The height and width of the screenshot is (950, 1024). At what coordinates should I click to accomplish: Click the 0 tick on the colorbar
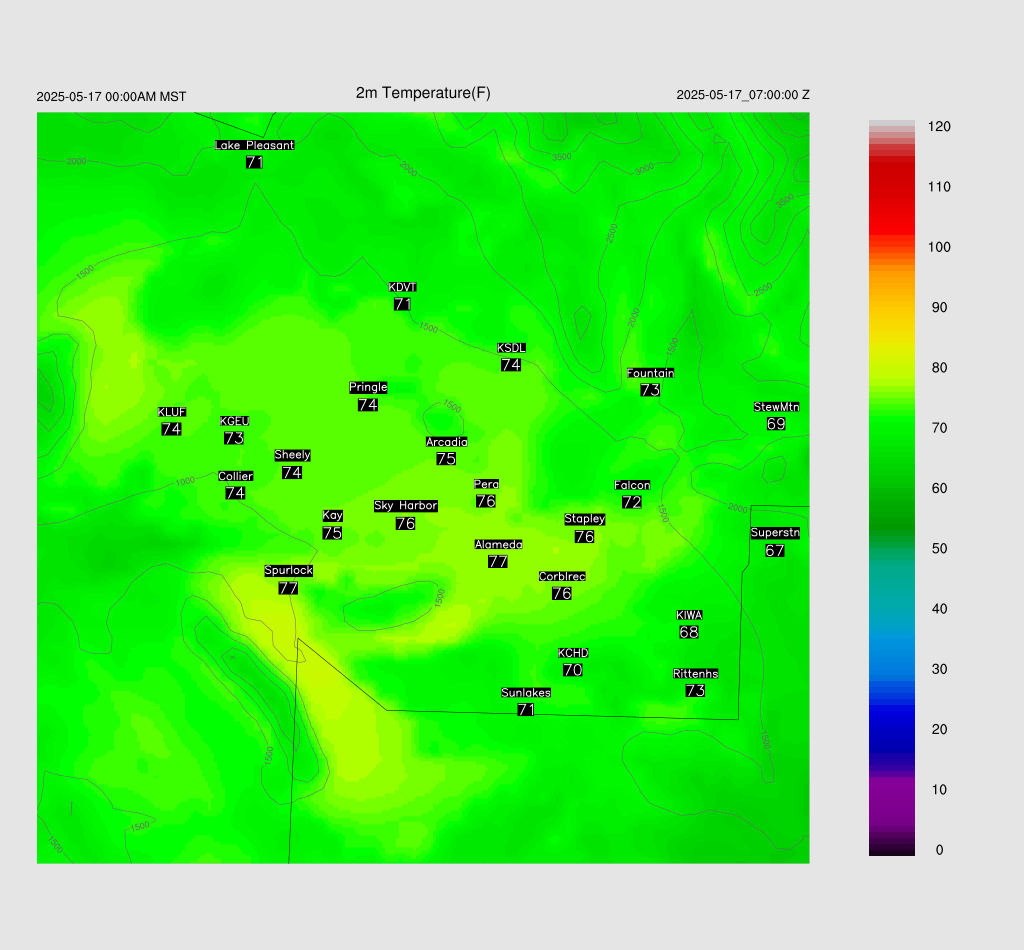click(939, 850)
